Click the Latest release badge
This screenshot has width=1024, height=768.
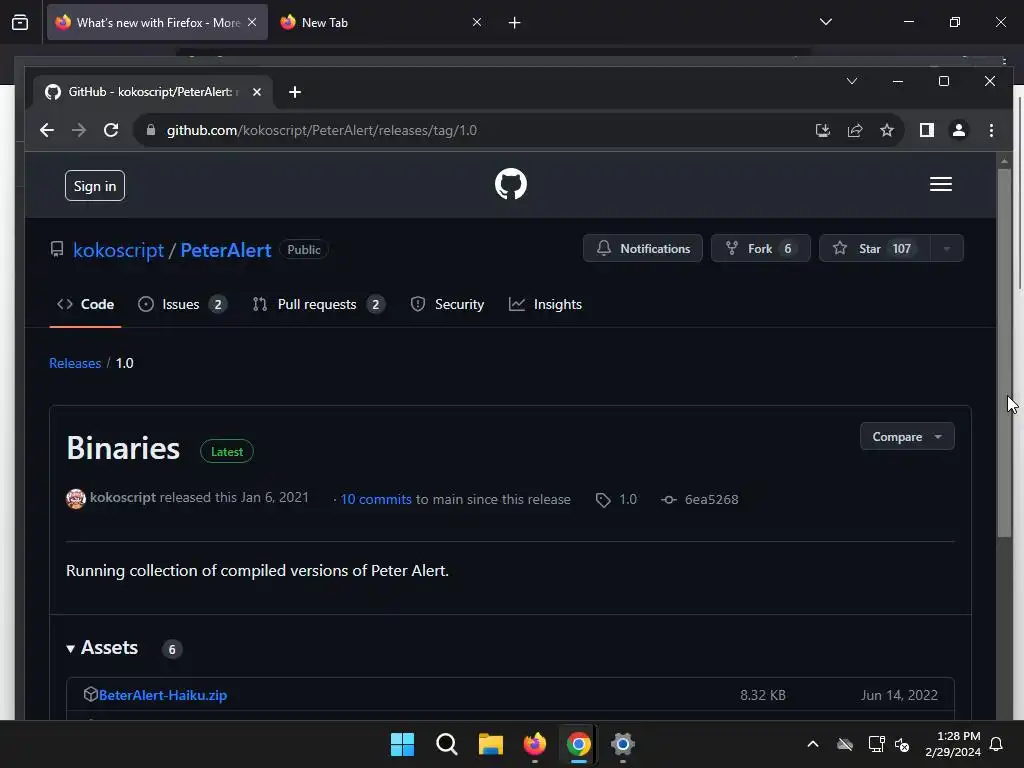click(227, 451)
